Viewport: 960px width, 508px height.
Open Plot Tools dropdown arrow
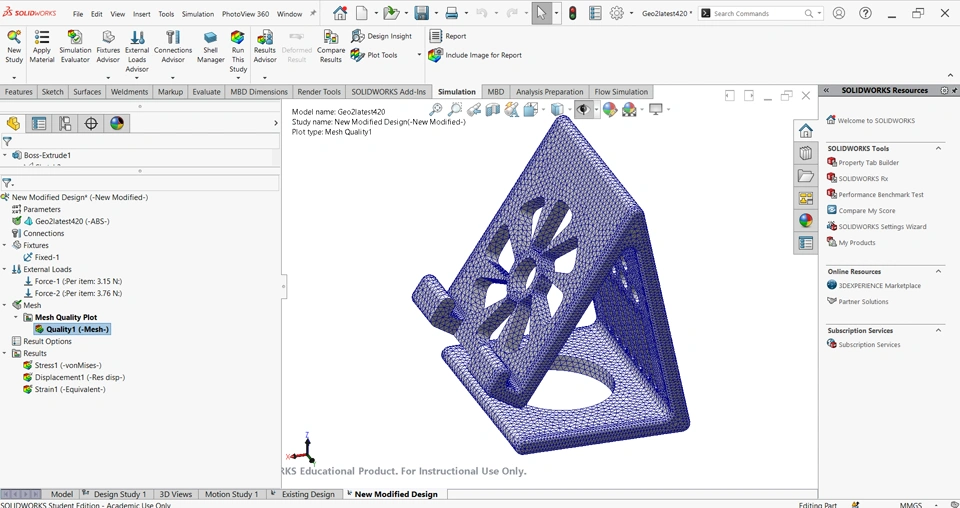point(419,55)
